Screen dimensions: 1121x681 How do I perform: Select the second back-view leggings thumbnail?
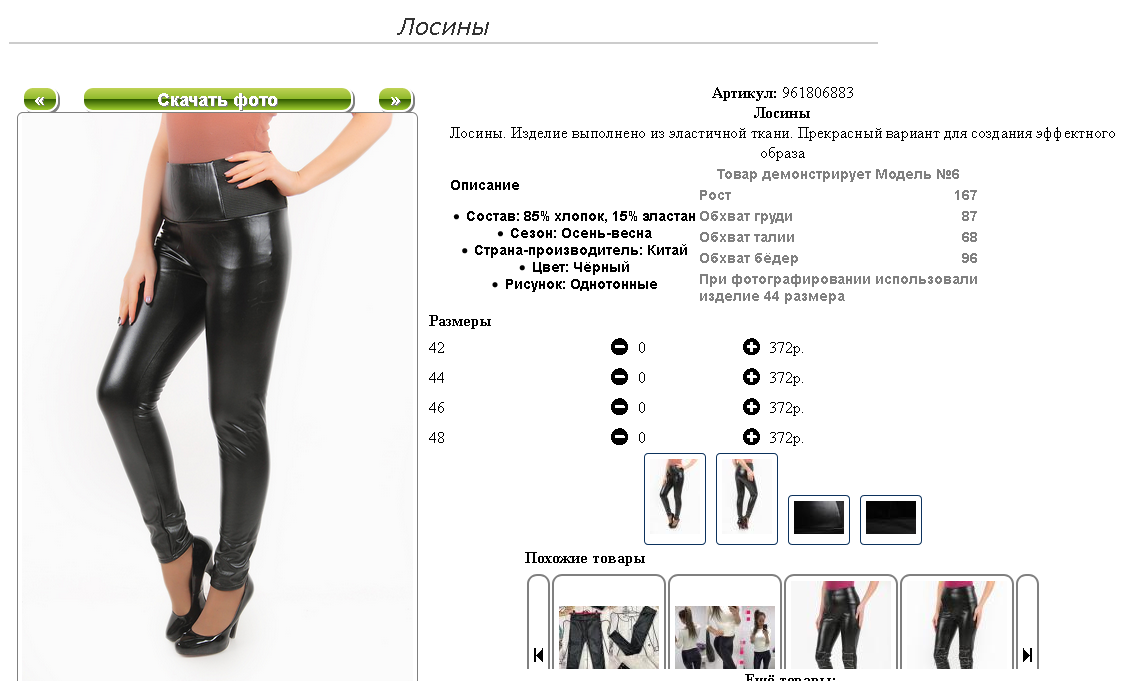(746, 499)
